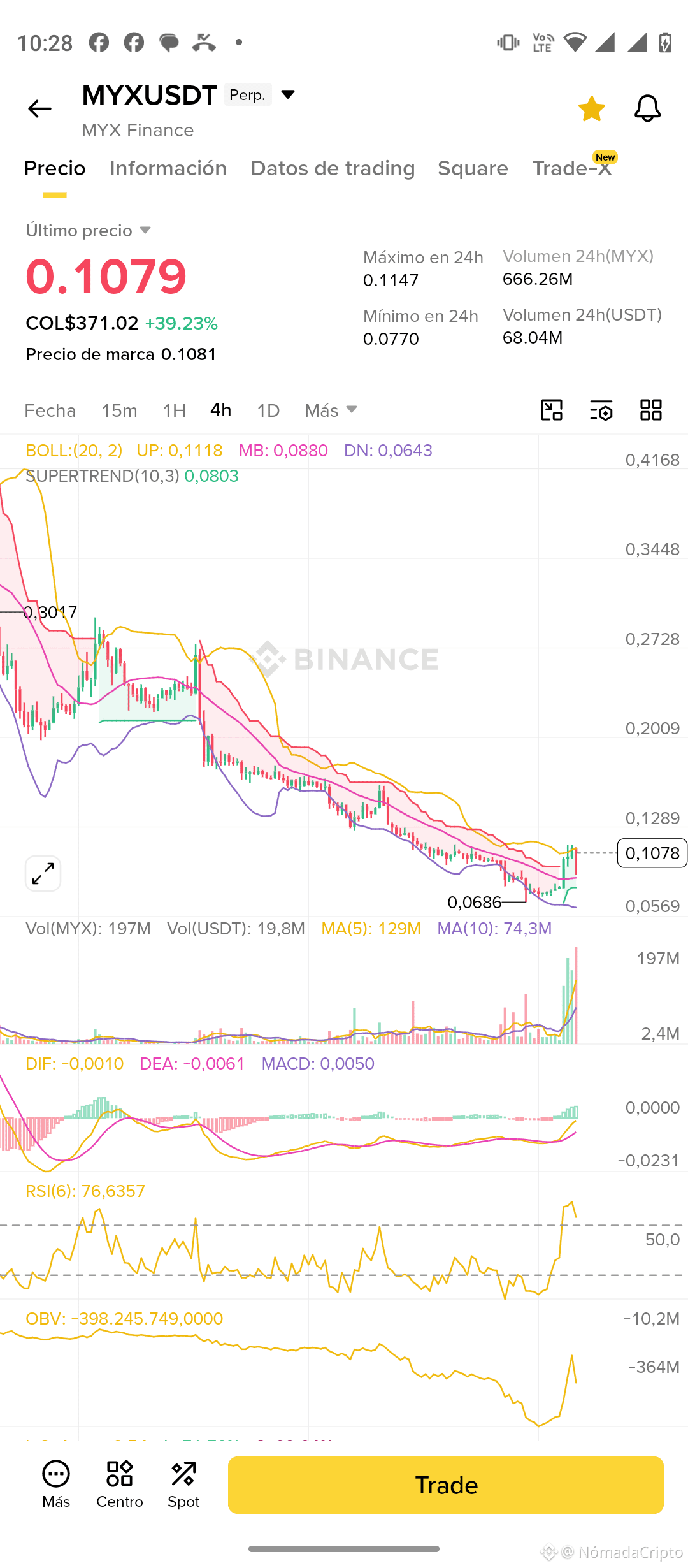Tap the yellow Trade button

click(446, 1485)
